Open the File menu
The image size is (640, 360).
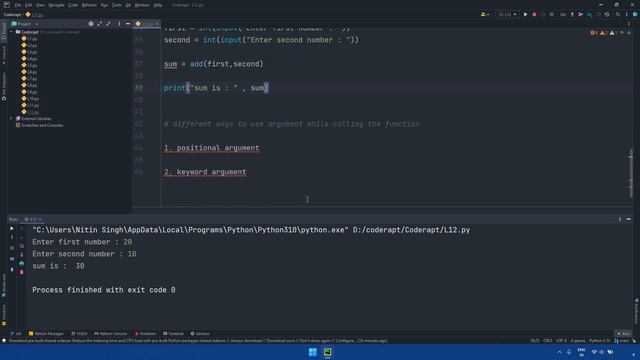(x=18, y=5)
